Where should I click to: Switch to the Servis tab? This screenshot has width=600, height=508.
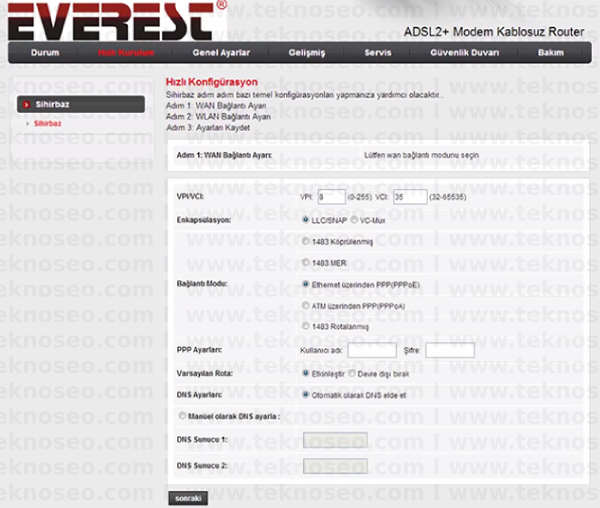point(378,53)
